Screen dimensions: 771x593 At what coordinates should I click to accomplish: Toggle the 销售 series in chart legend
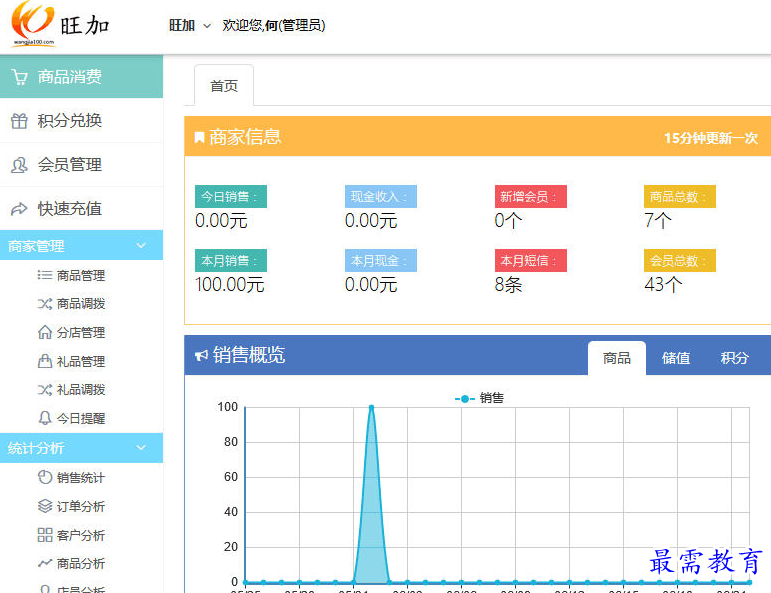[x=480, y=398]
